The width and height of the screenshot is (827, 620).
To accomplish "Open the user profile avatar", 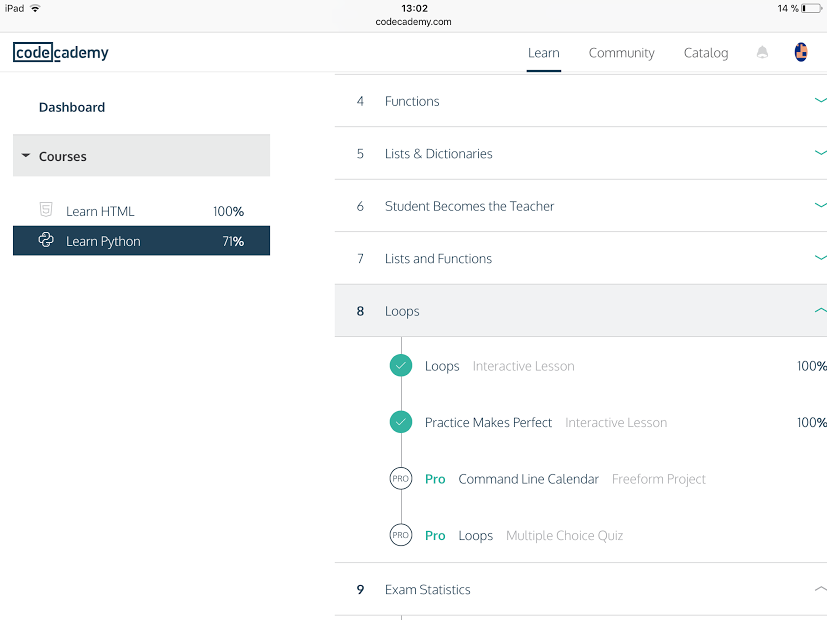I will pos(801,52).
